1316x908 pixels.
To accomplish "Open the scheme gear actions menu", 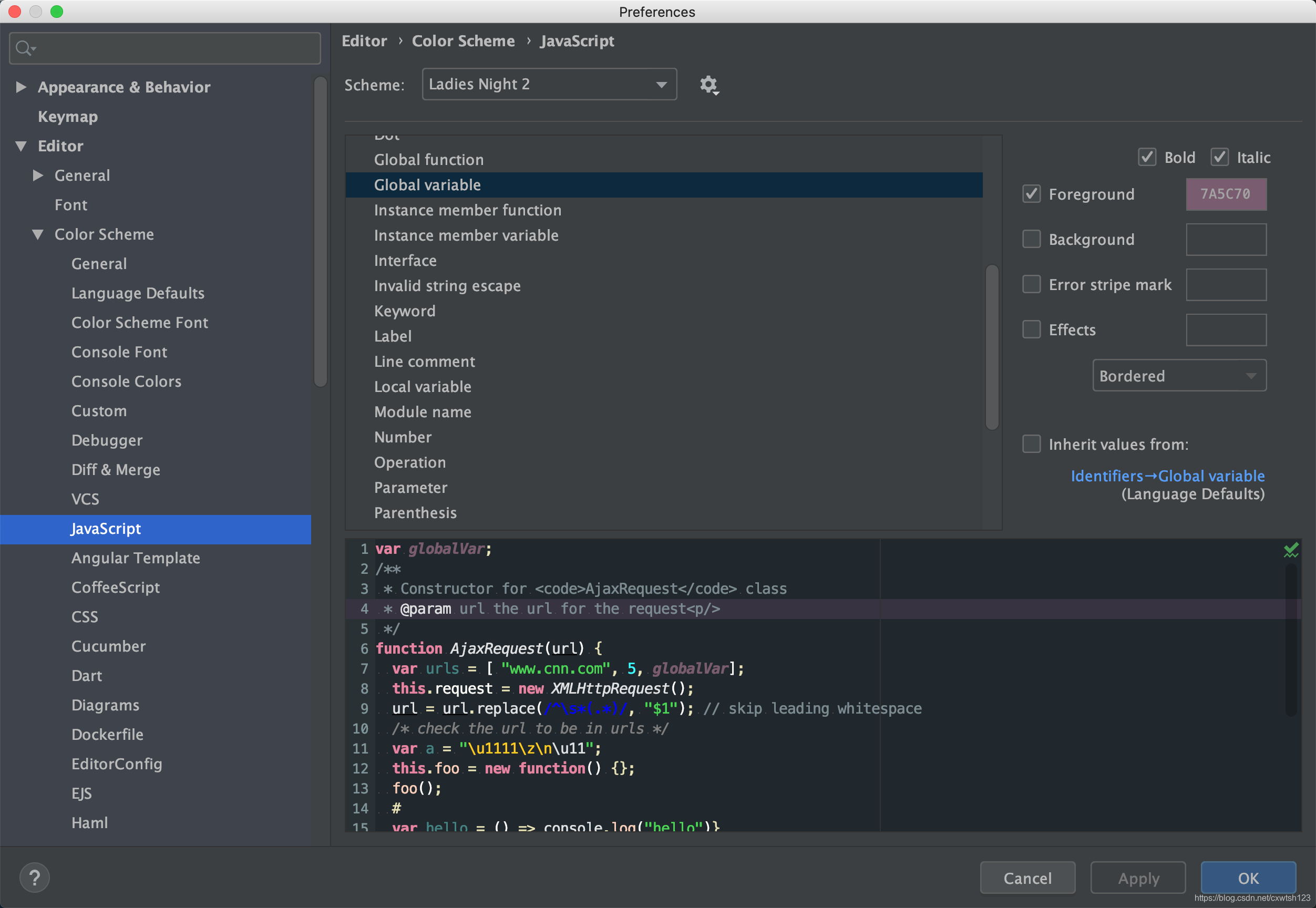I will [x=708, y=85].
